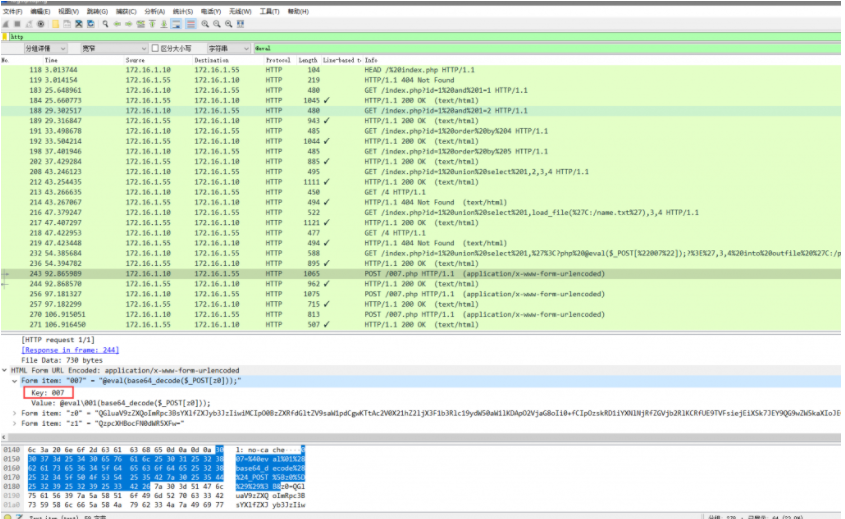Open capture options
Screen dimensions: 845x519
click(40, 24)
